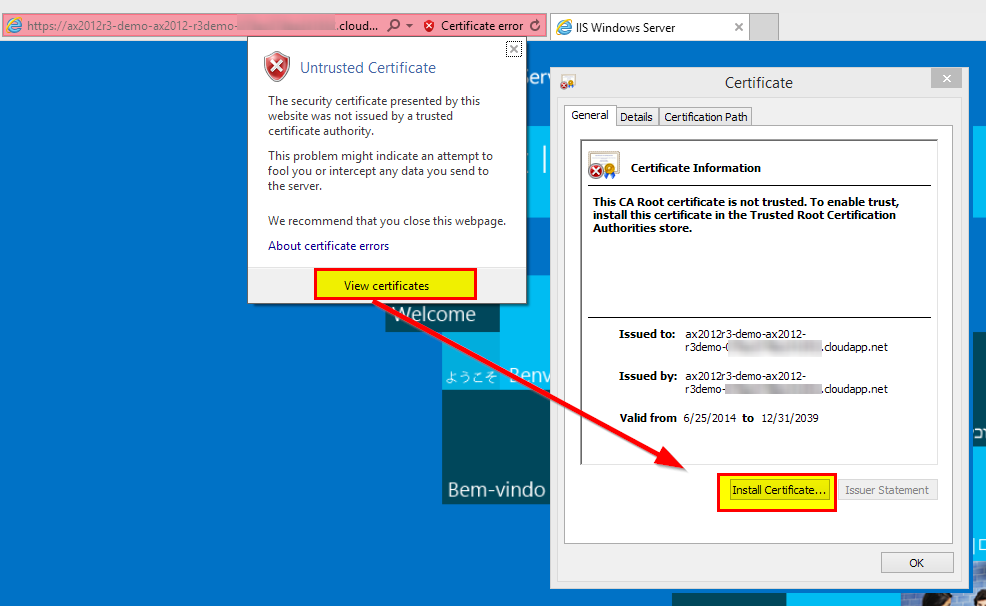
Task: Click the refresh icon in address bar
Action: 535,26
